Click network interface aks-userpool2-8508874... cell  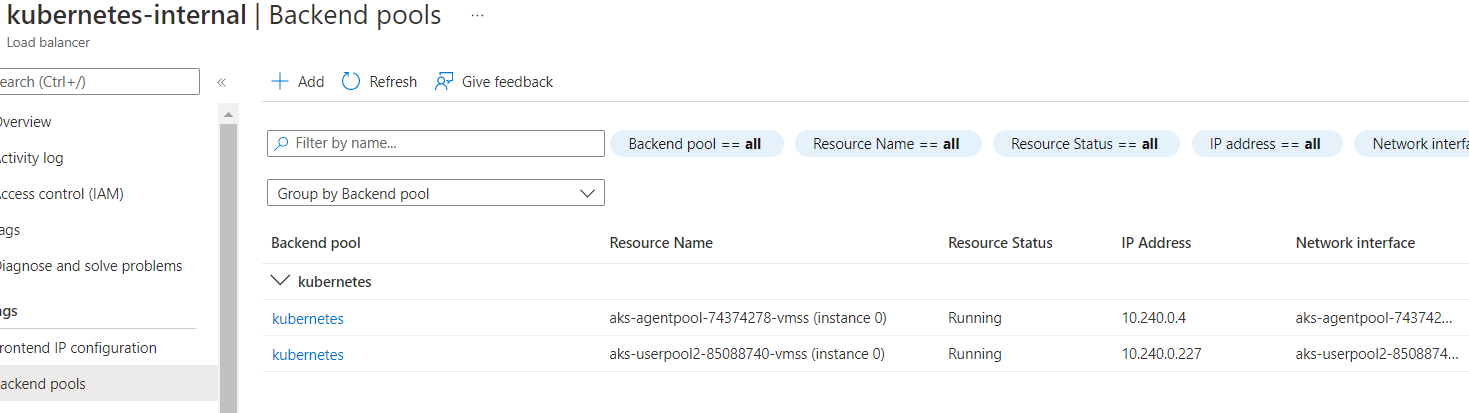coord(1375,355)
